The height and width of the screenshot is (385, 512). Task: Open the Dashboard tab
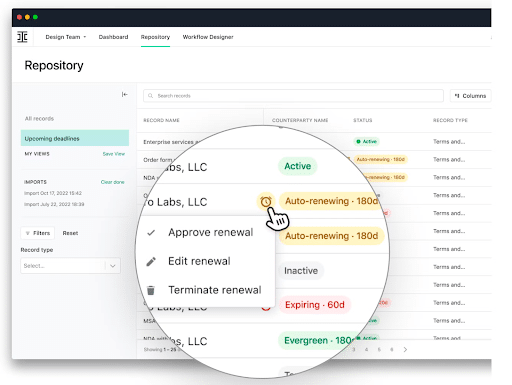113,37
